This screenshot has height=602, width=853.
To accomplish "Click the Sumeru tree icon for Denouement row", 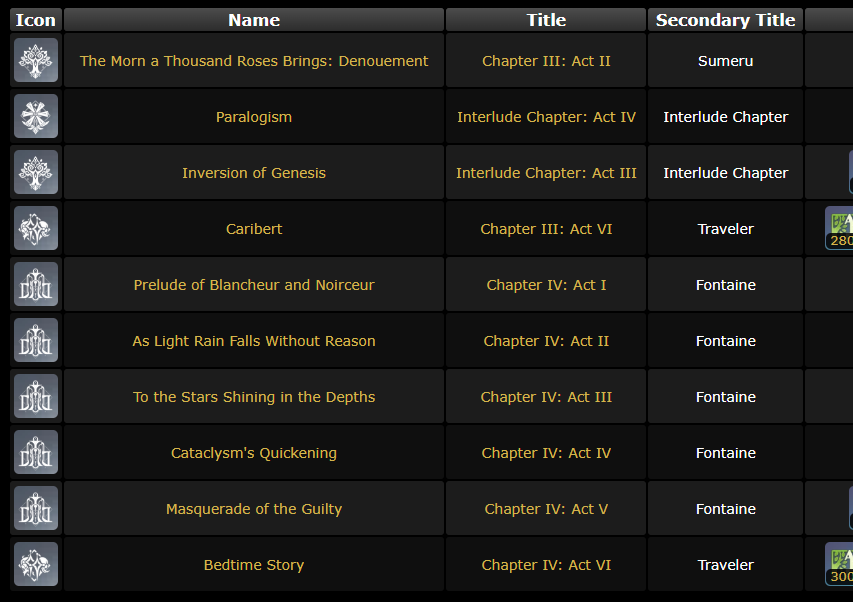I will pos(36,60).
